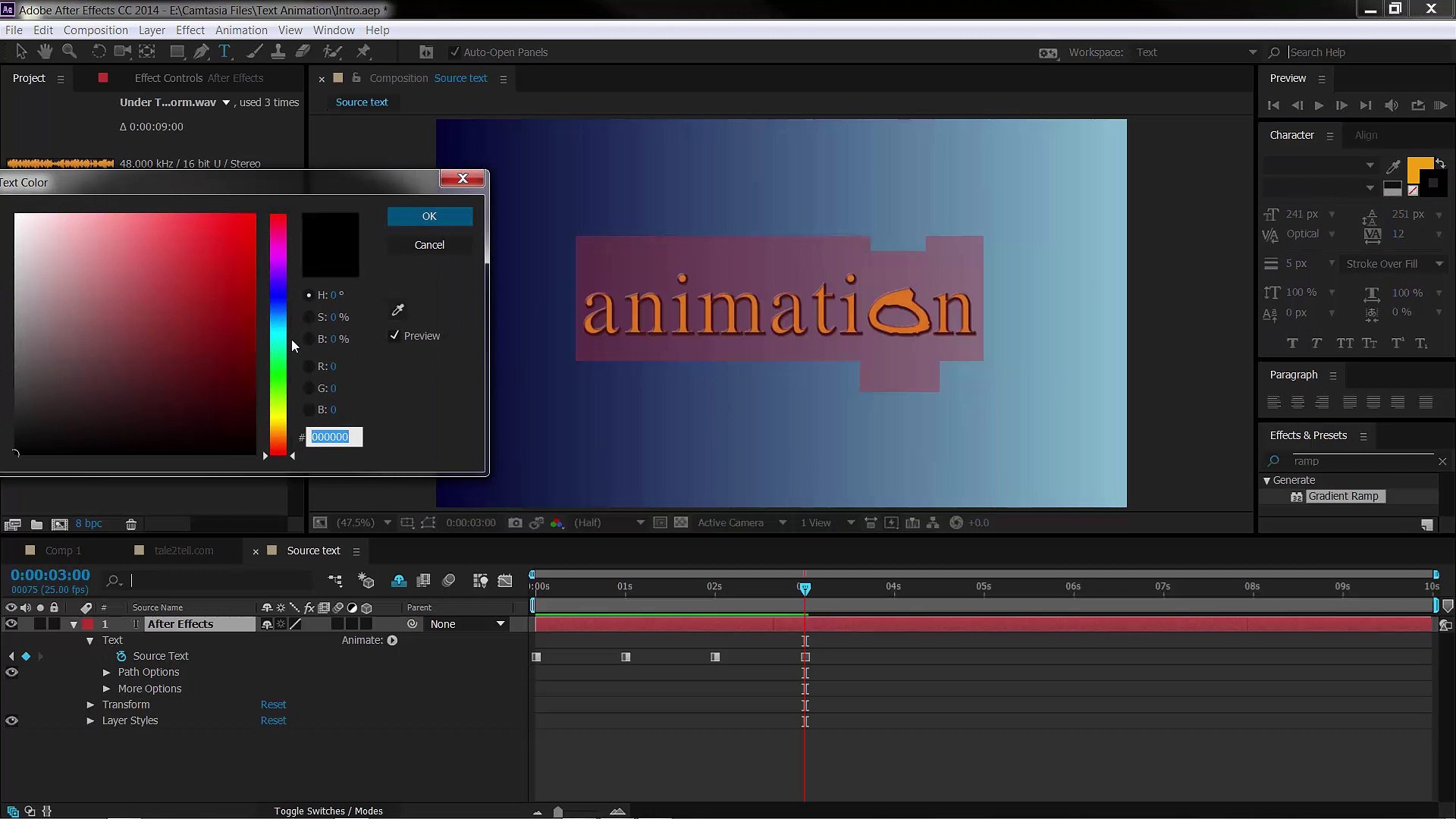Select the Pen tool

[x=201, y=52]
